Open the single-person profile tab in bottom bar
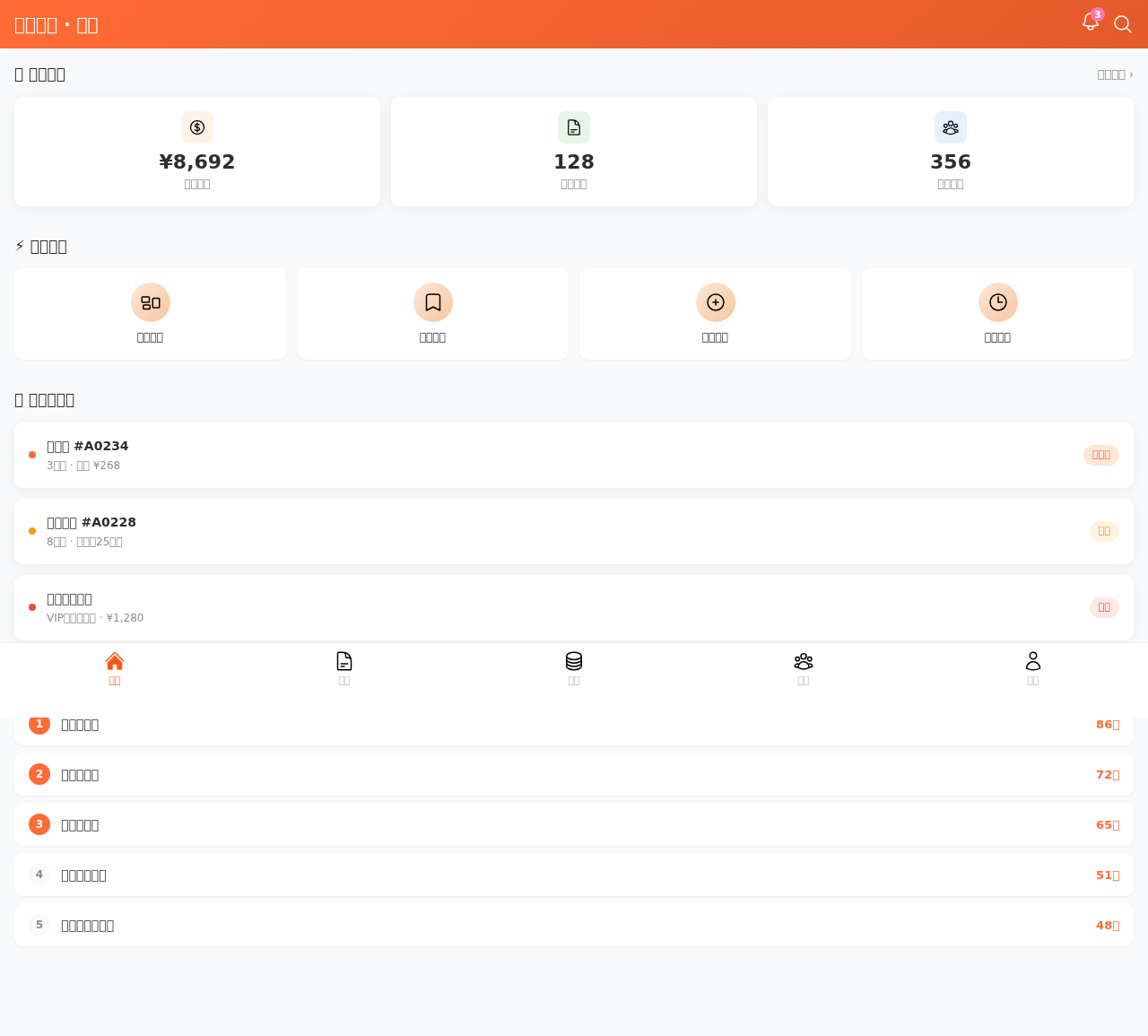This screenshot has width=1148, height=1036. click(x=1033, y=668)
